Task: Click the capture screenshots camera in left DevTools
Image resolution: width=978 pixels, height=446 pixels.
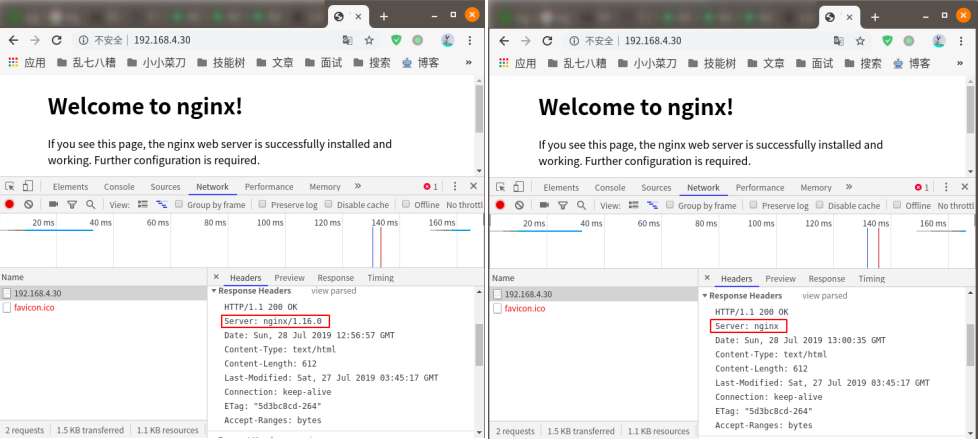Action: pyautogui.click(x=54, y=204)
